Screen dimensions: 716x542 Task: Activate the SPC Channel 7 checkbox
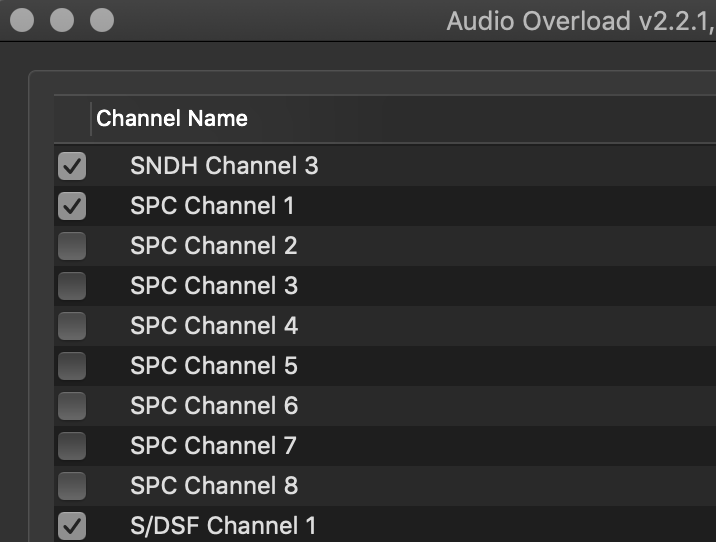tap(72, 446)
